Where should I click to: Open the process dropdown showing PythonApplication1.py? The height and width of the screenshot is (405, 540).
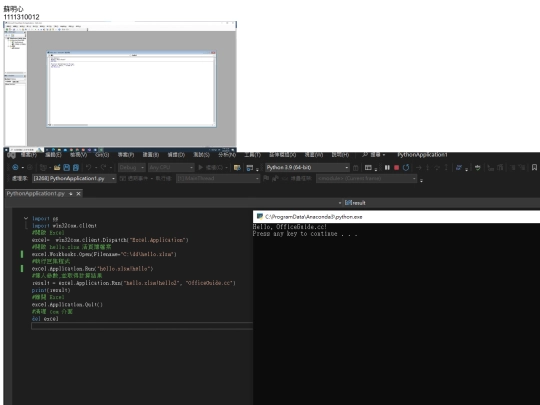click(x=74, y=178)
